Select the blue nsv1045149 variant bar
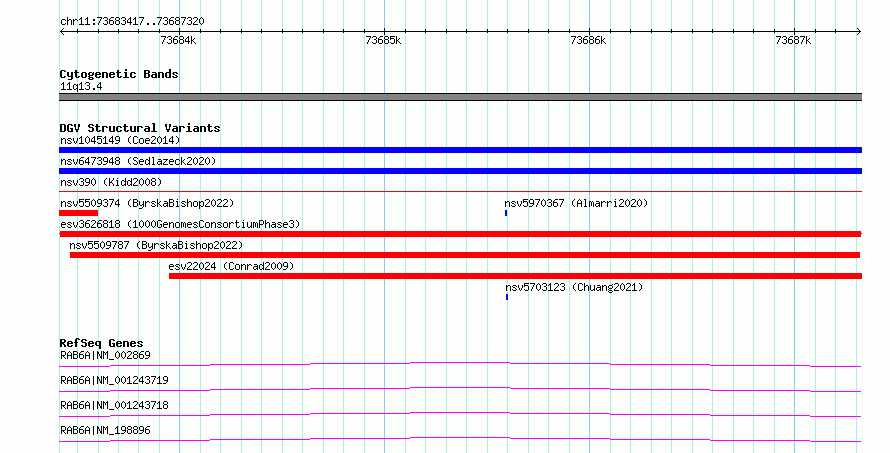The height and width of the screenshot is (453, 890). [460, 150]
